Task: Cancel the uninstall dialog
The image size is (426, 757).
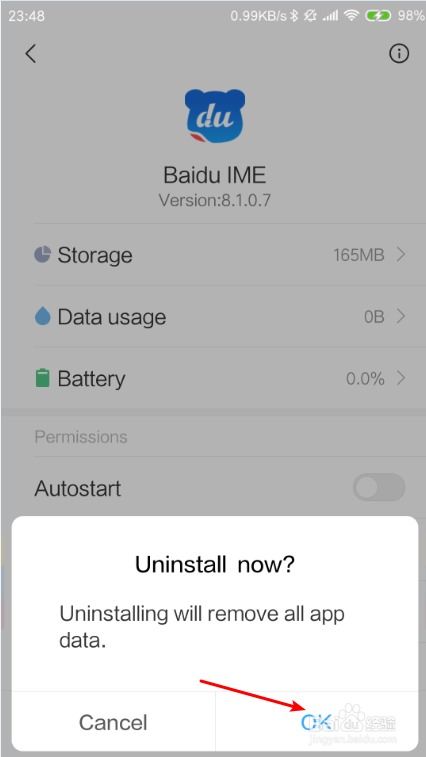Action: point(113,722)
